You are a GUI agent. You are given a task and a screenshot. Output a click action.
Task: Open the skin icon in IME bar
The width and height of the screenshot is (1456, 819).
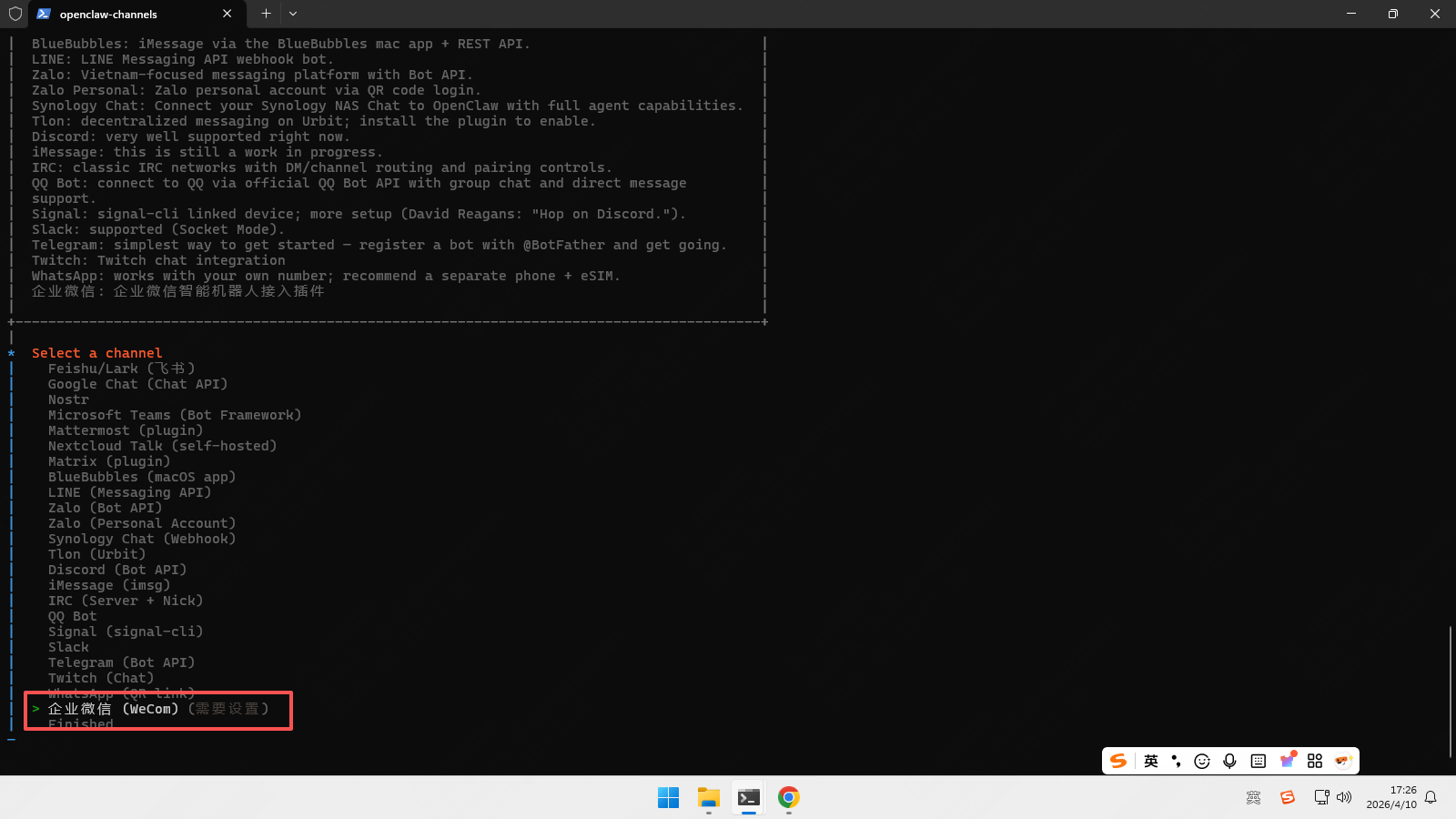click(x=1288, y=760)
